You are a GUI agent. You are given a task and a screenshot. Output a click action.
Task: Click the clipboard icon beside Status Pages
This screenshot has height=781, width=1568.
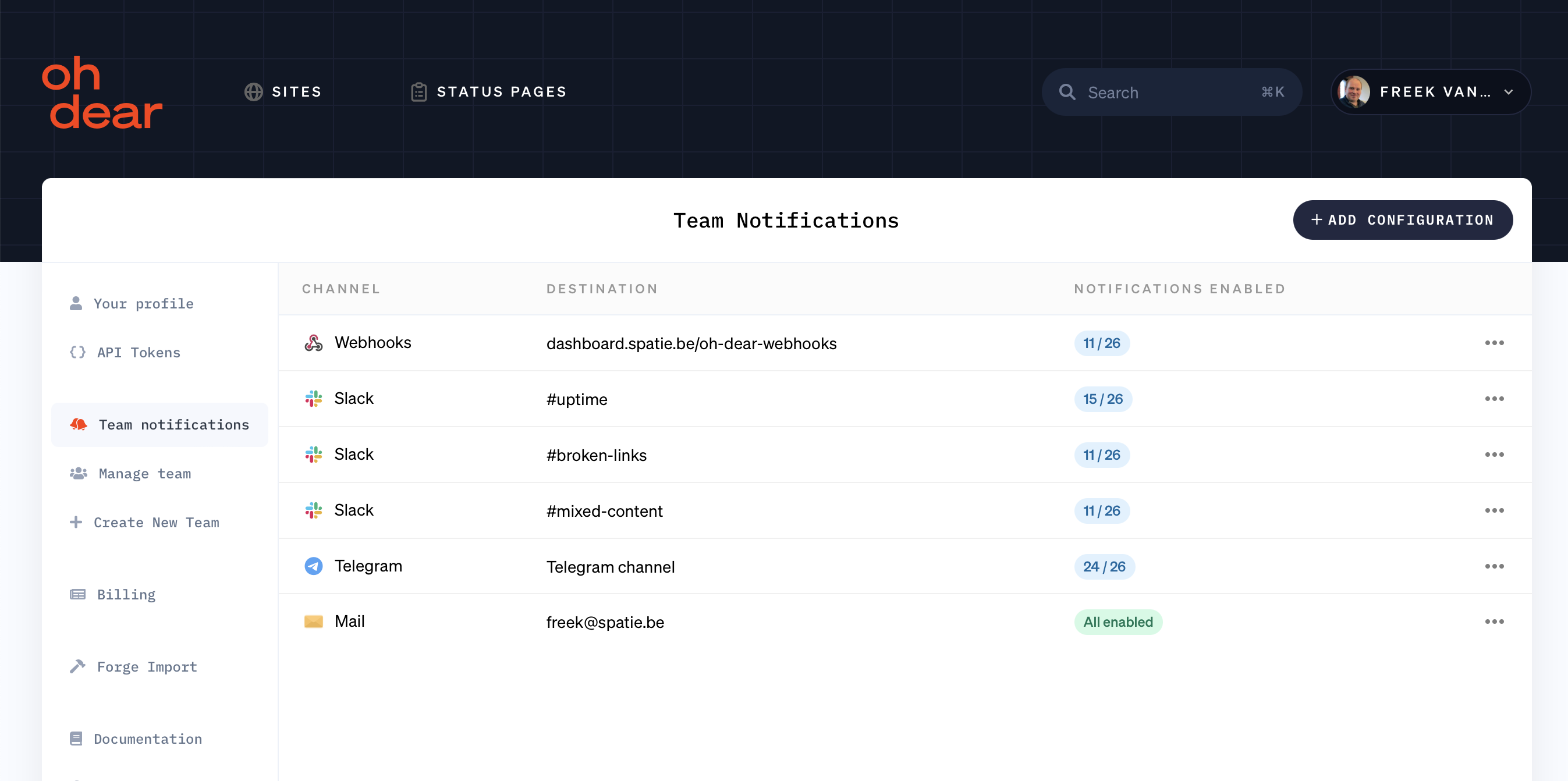pyautogui.click(x=419, y=92)
